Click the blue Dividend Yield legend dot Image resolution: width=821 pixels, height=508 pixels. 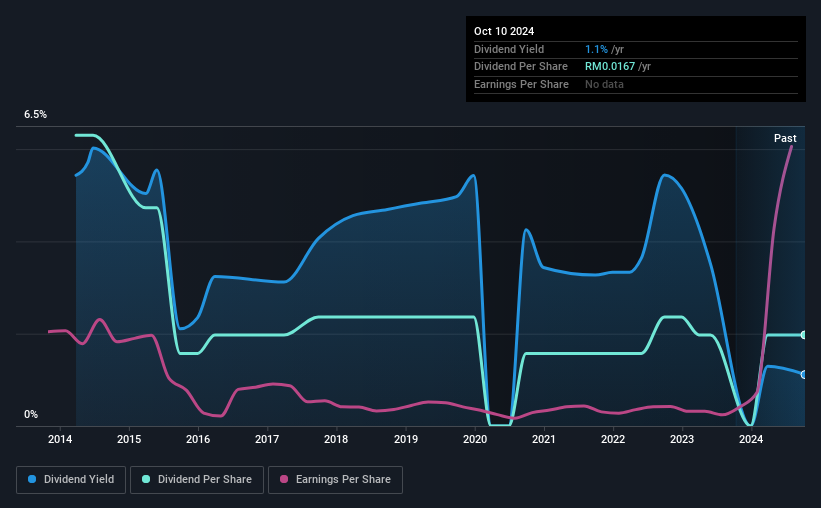point(32,479)
